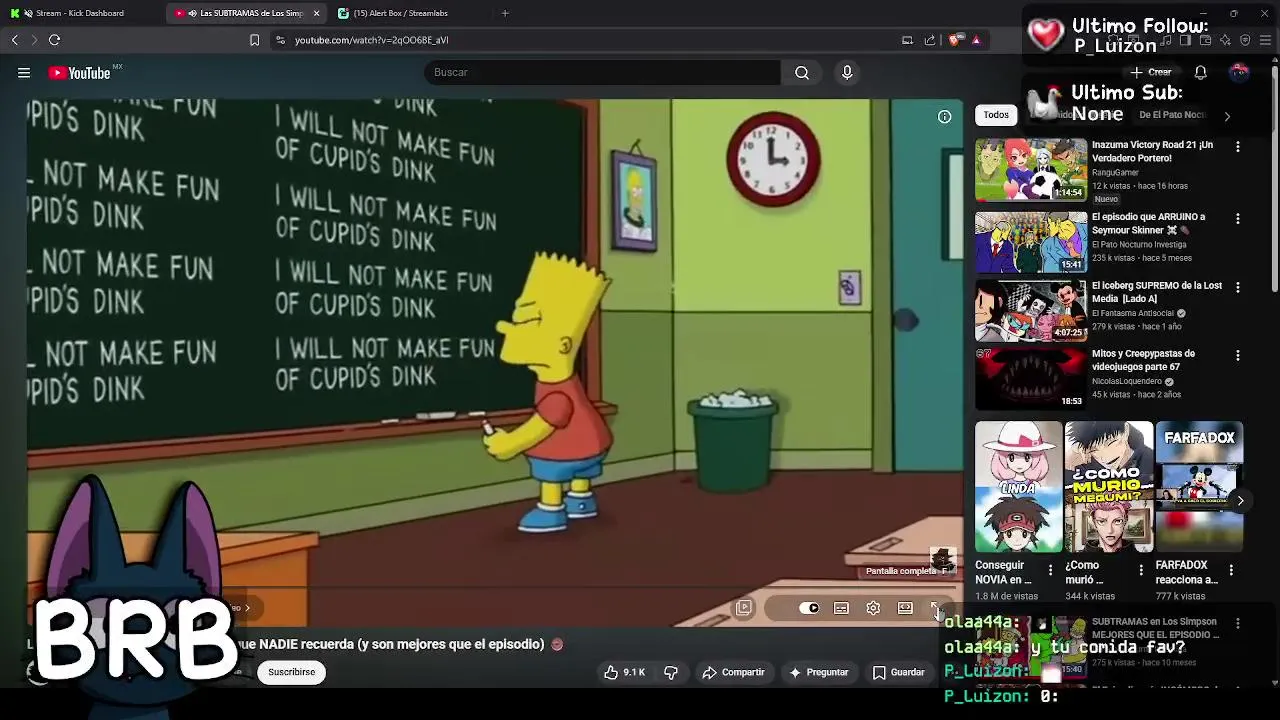Viewport: 1280px width, 720px height.
Task: Open options for Inazuma Victory Road video
Action: (x=1238, y=147)
